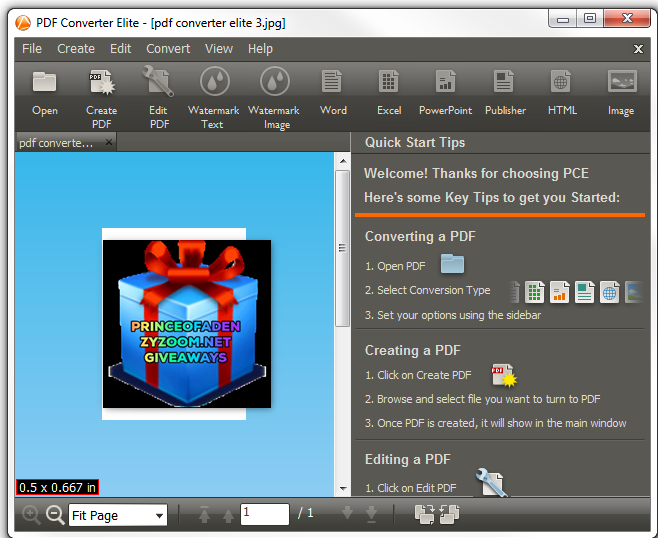
Task: Expand the Fit Page zoom dropdown
Action: (159, 515)
